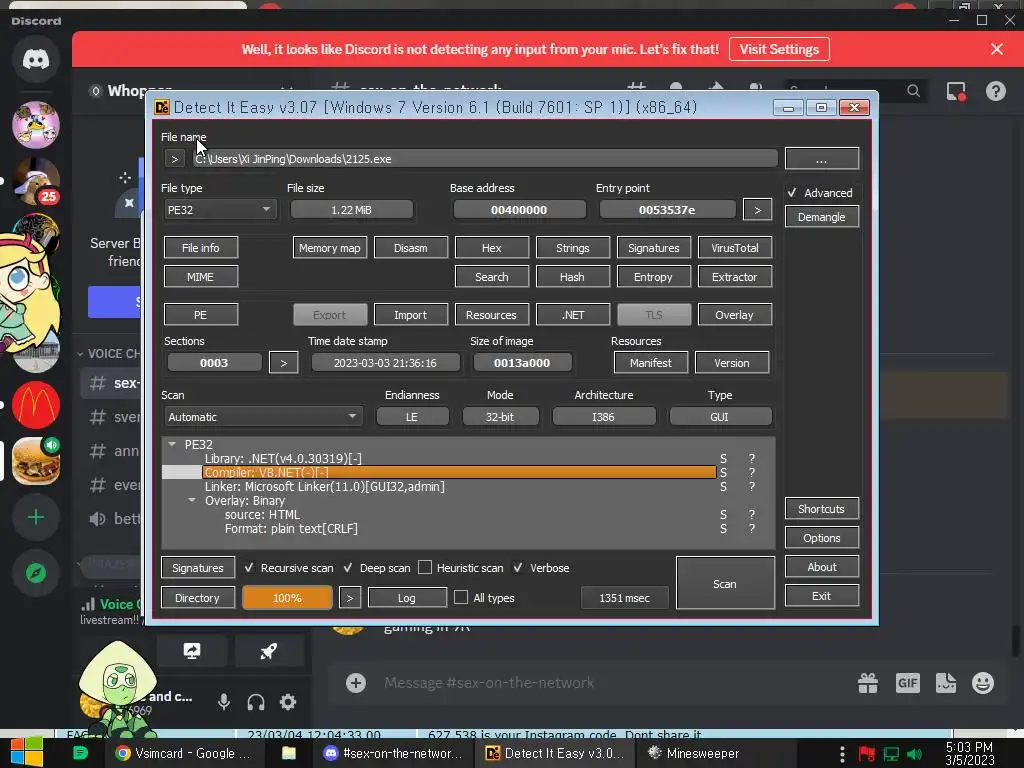
Task: Open Discord inbox icon
Action: pyautogui.click(x=956, y=91)
